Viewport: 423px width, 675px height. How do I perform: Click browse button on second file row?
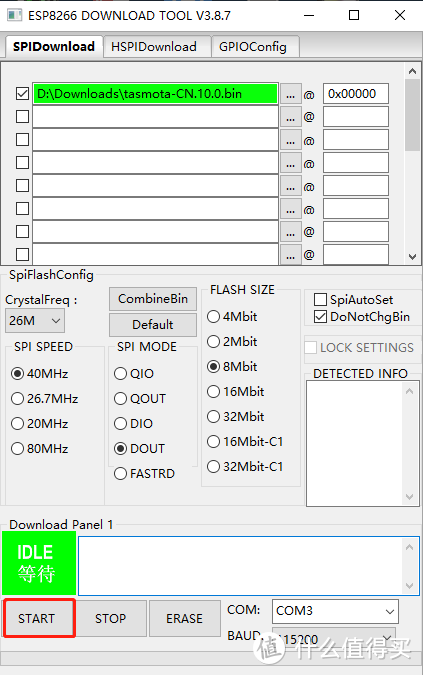[x=290, y=117]
